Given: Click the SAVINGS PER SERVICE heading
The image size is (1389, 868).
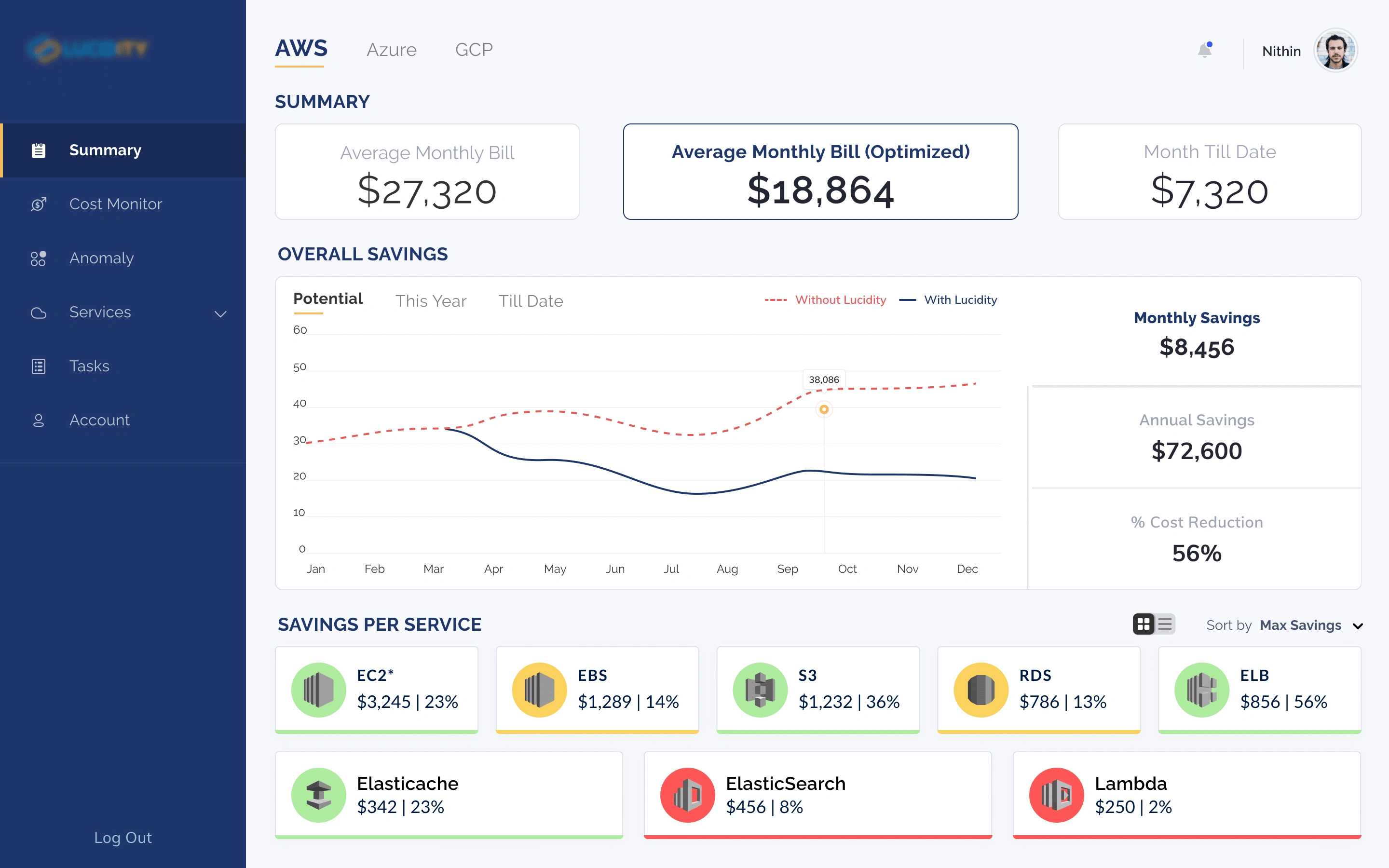Looking at the screenshot, I should (x=380, y=624).
